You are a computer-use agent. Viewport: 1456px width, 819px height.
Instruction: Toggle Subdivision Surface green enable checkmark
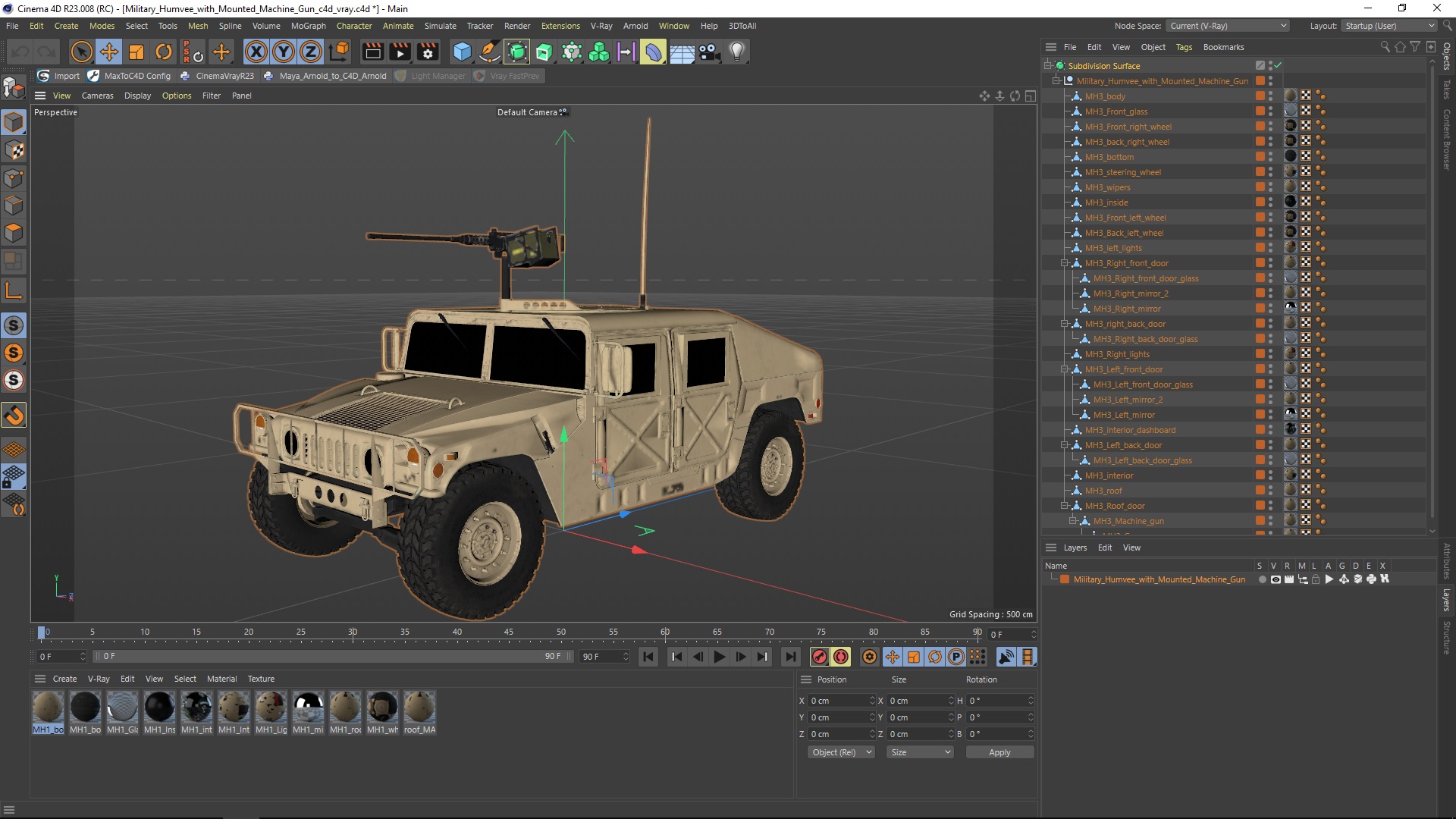pos(1278,66)
